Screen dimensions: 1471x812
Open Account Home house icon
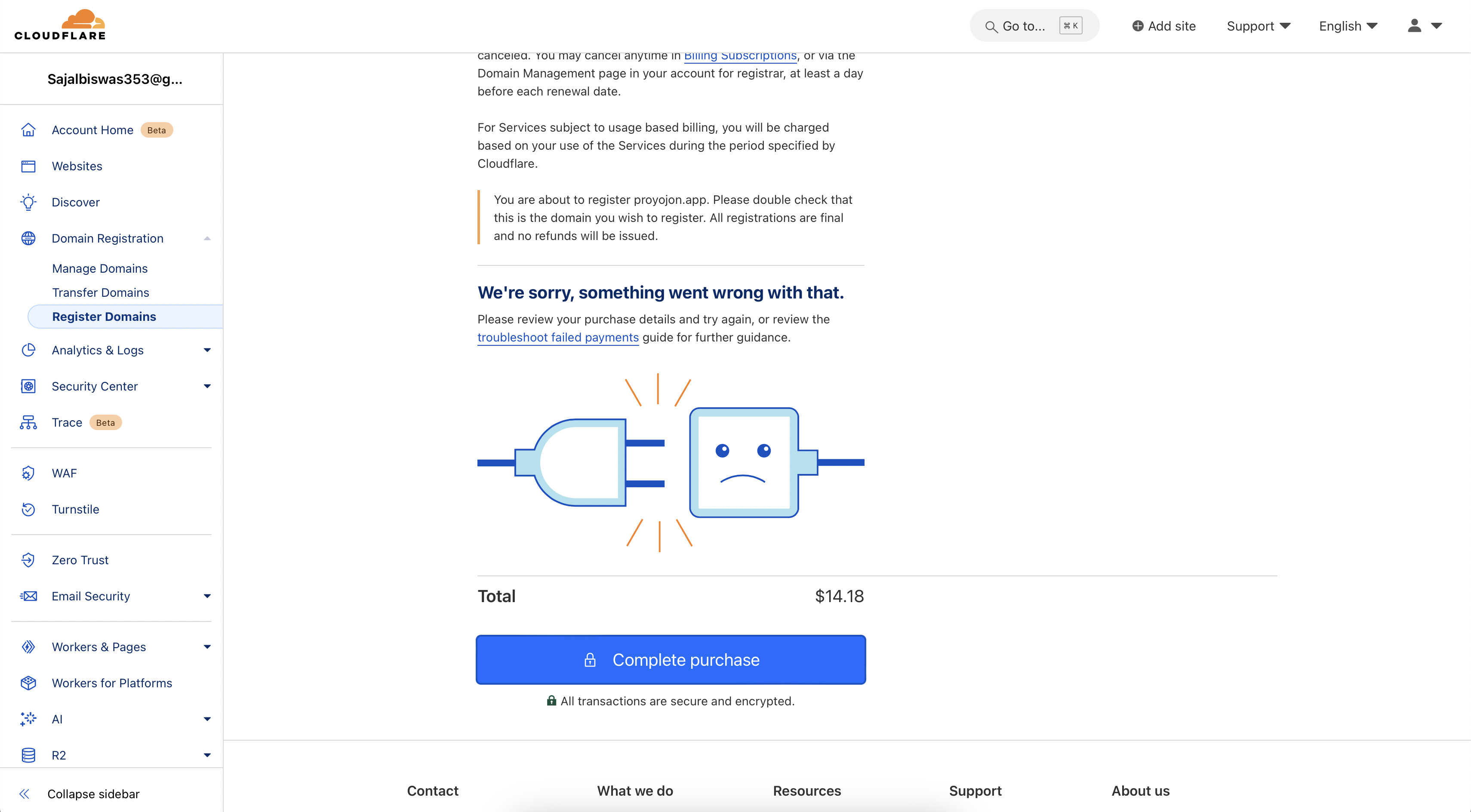28,130
